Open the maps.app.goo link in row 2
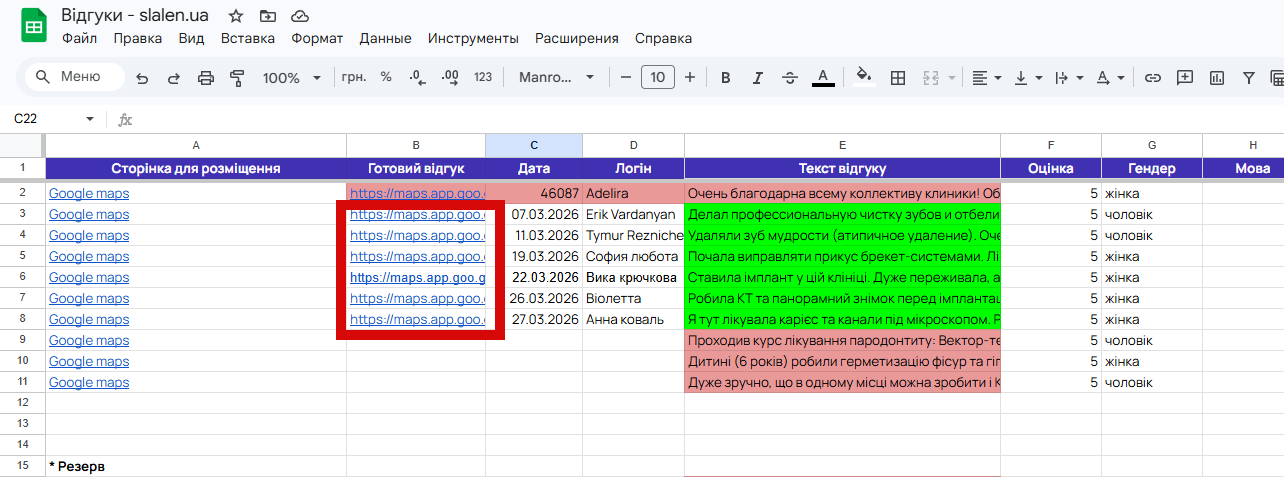This screenshot has height=477, width=1284. [417, 193]
